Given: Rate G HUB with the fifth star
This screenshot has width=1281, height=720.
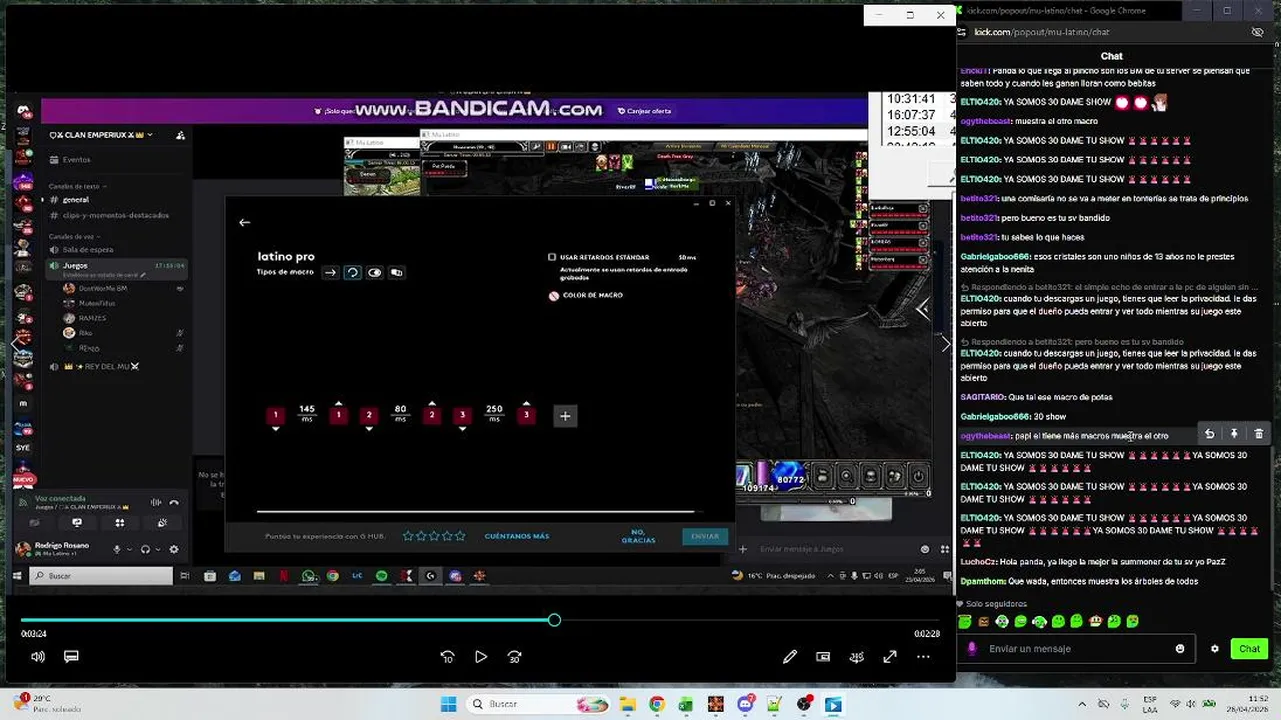Looking at the screenshot, I should pyautogui.click(x=460, y=536).
